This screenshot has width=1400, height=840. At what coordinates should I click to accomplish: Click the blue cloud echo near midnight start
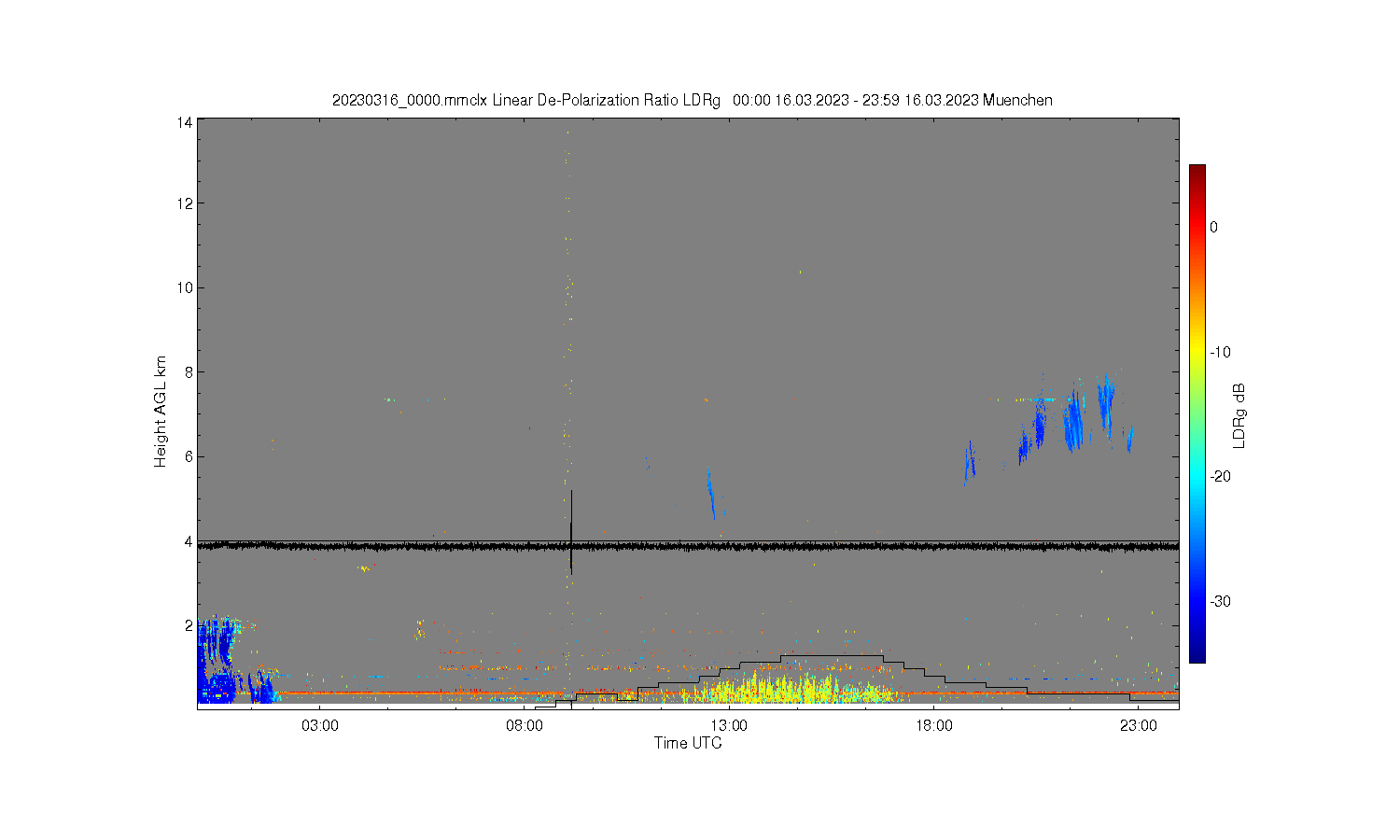coord(221,660)
